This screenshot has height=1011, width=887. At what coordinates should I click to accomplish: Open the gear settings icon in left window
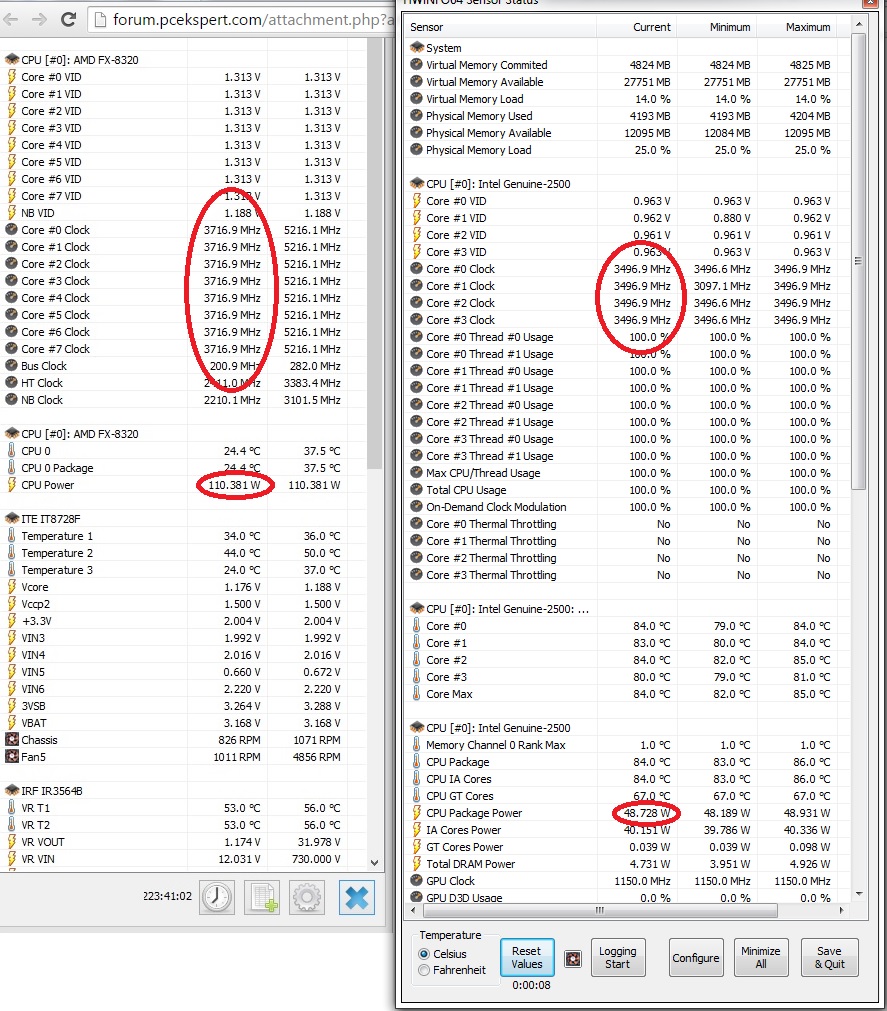307,897
